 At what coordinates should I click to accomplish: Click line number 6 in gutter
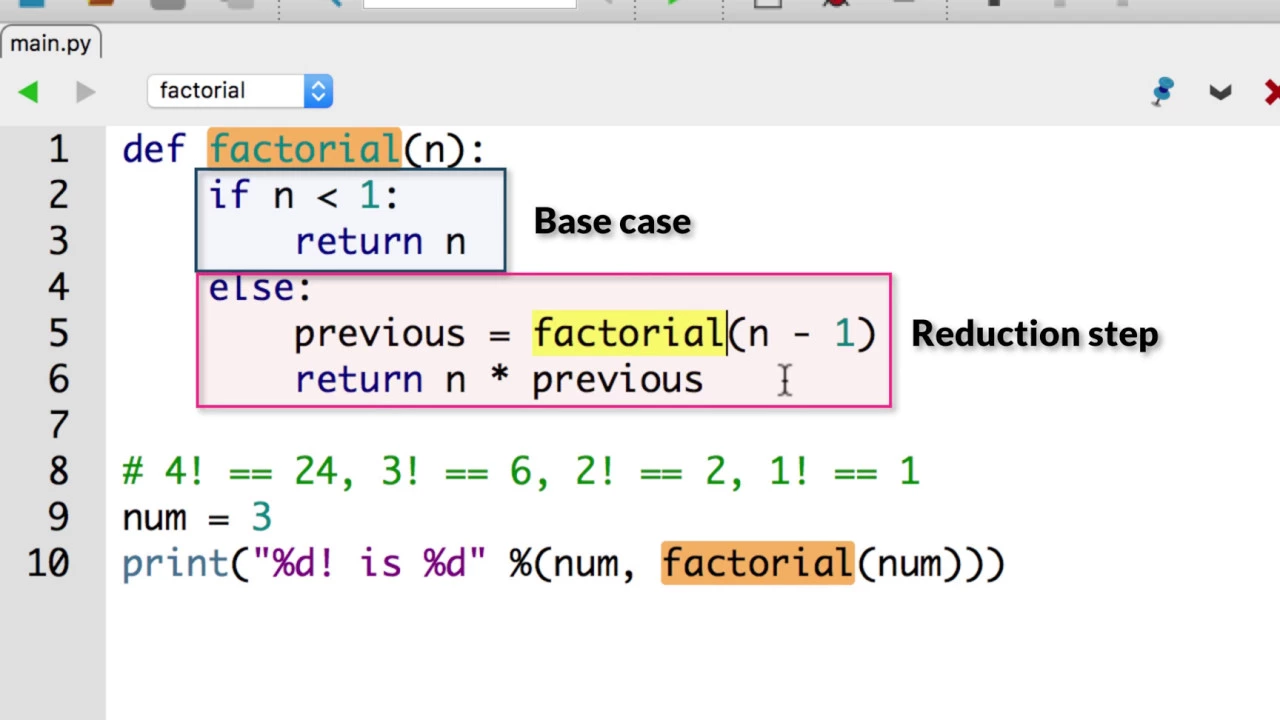pyautogui.click(x=58, y=380)
